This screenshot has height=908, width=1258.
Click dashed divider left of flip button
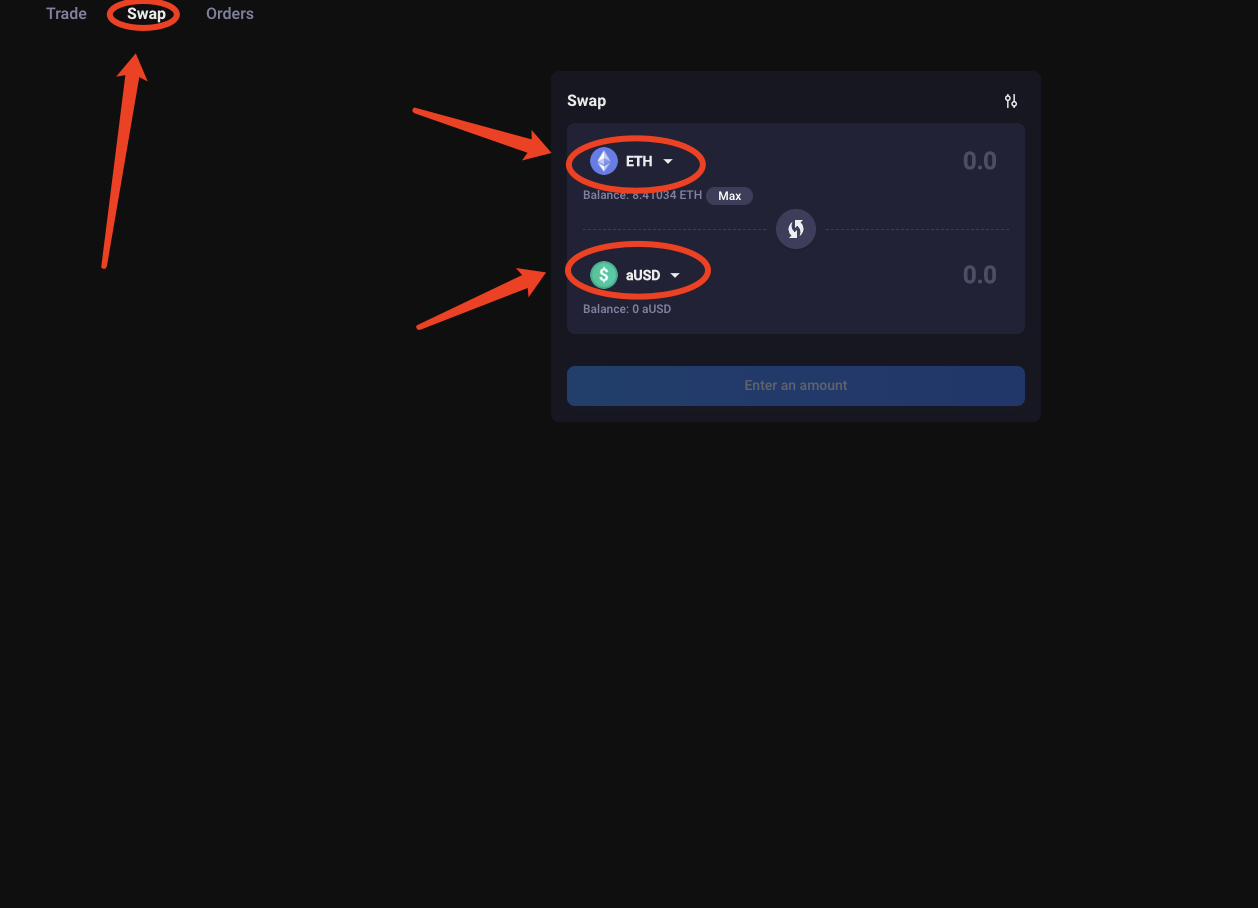(675, 229)
